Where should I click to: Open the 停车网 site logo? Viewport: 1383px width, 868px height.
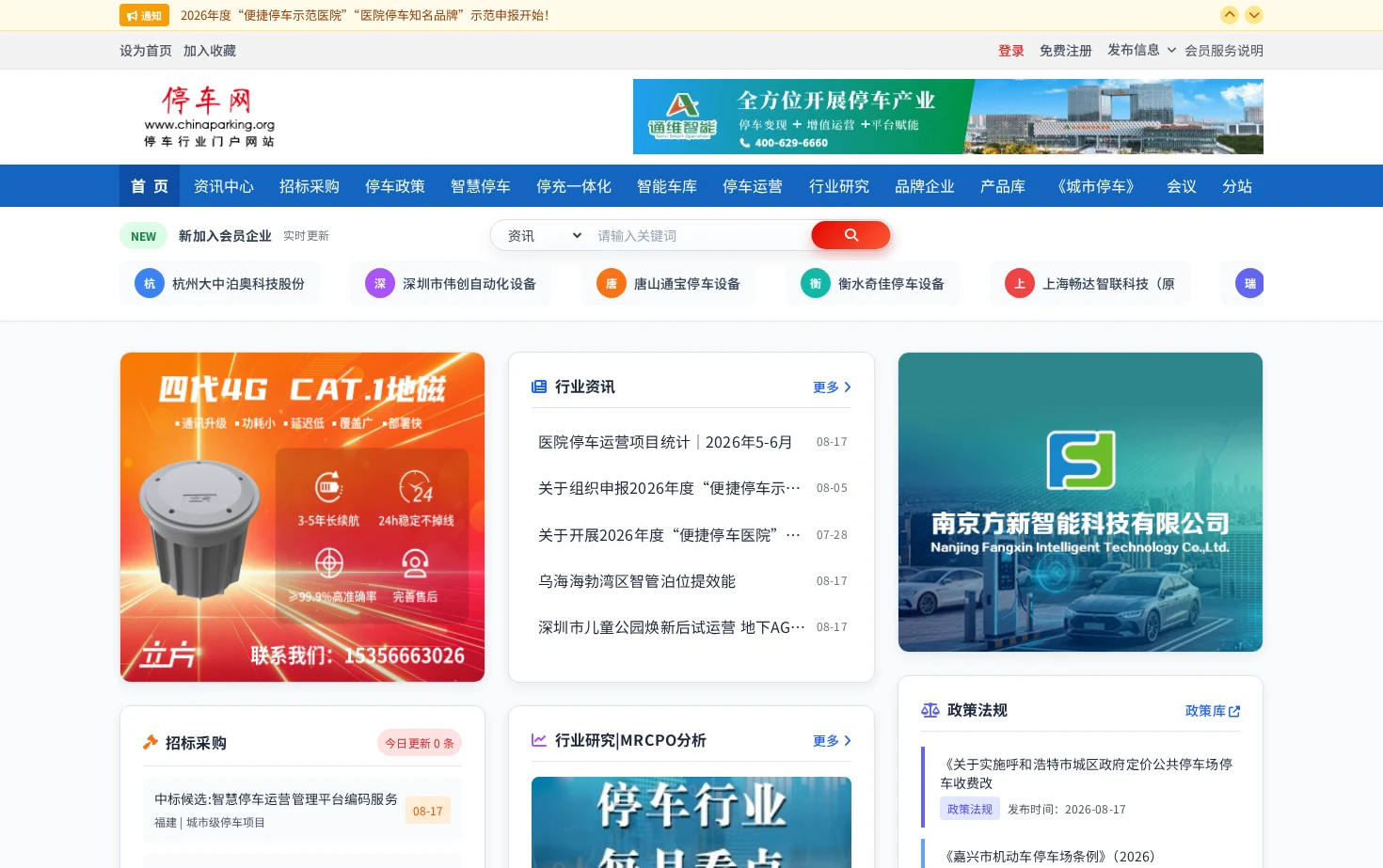pyautogui.click(x=210, y=117)
